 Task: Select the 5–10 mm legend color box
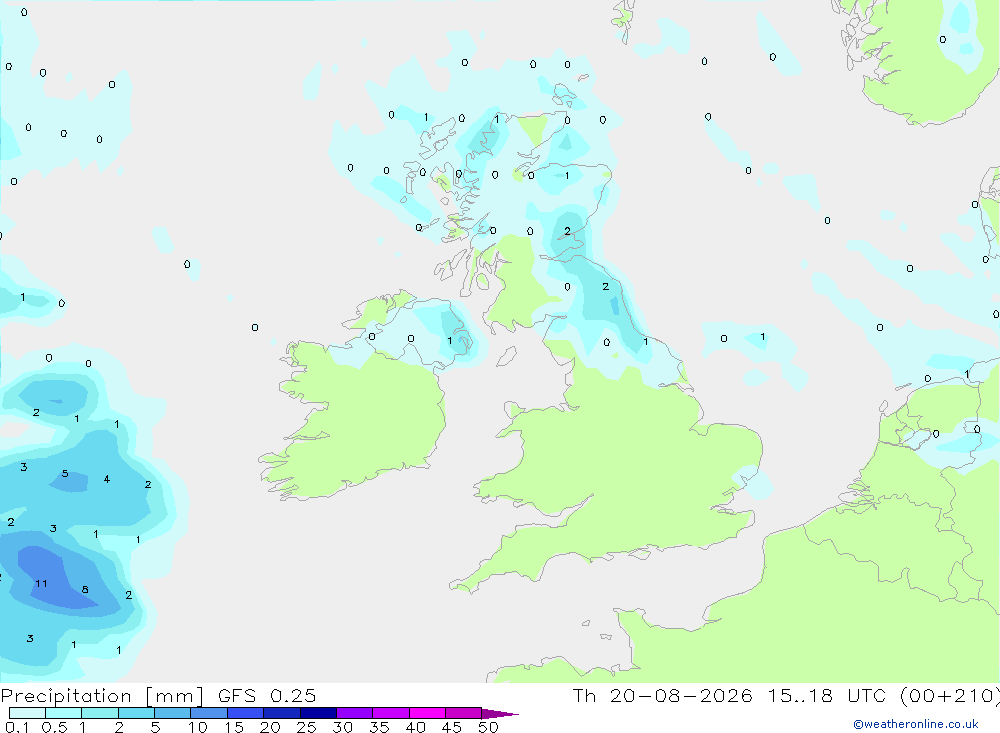coord(173,713)
